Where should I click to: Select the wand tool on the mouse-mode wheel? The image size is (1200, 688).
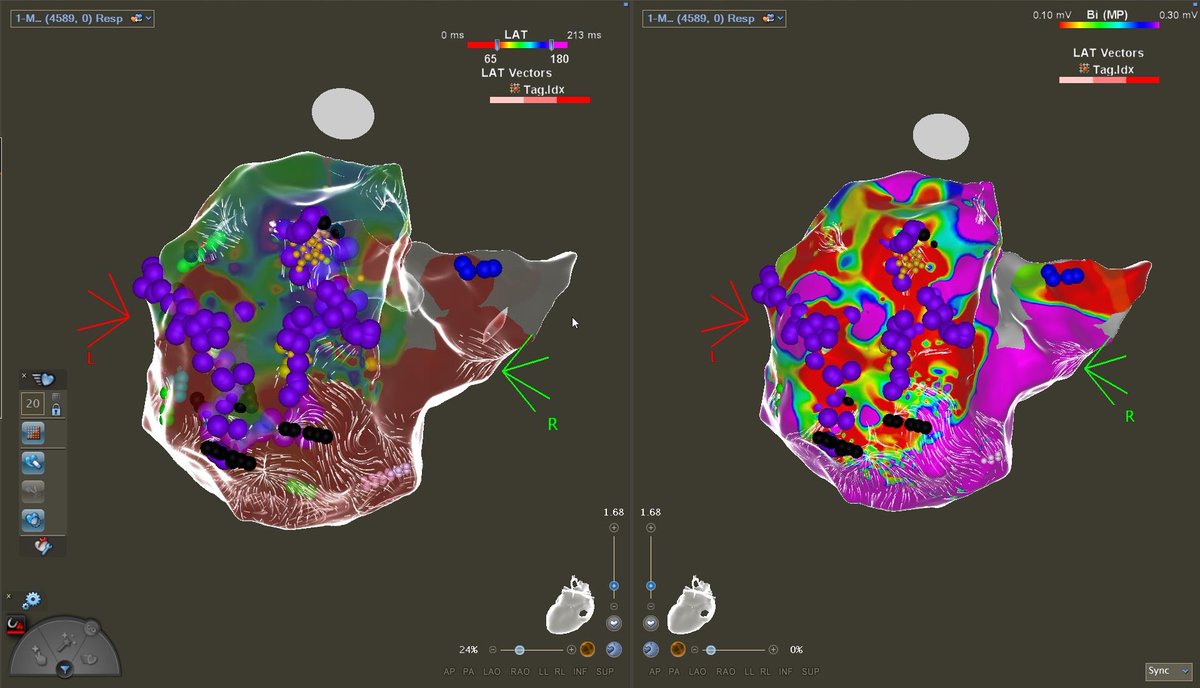(x=66, y=642)
